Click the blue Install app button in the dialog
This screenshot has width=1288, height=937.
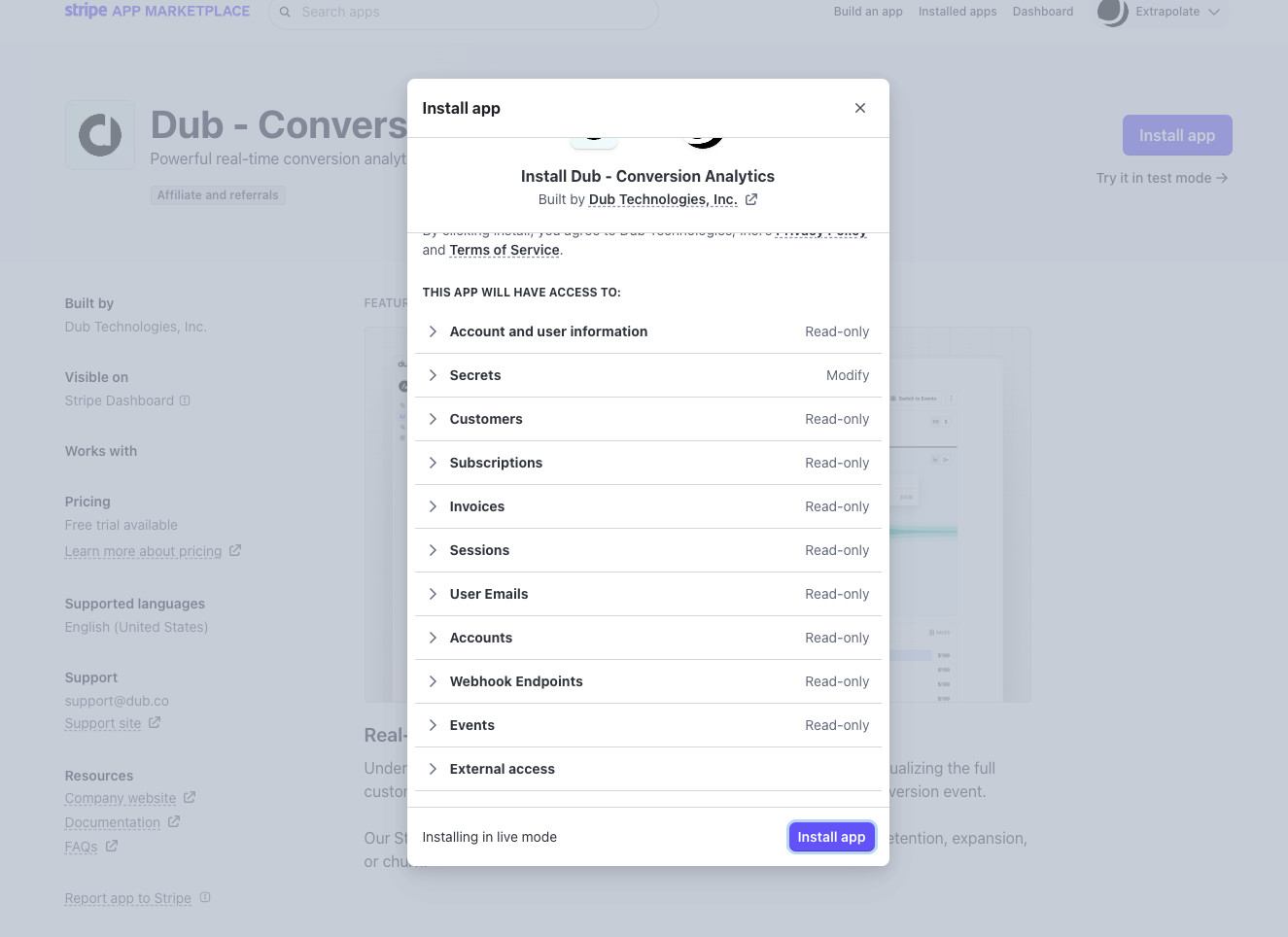(x=831, y=837)
